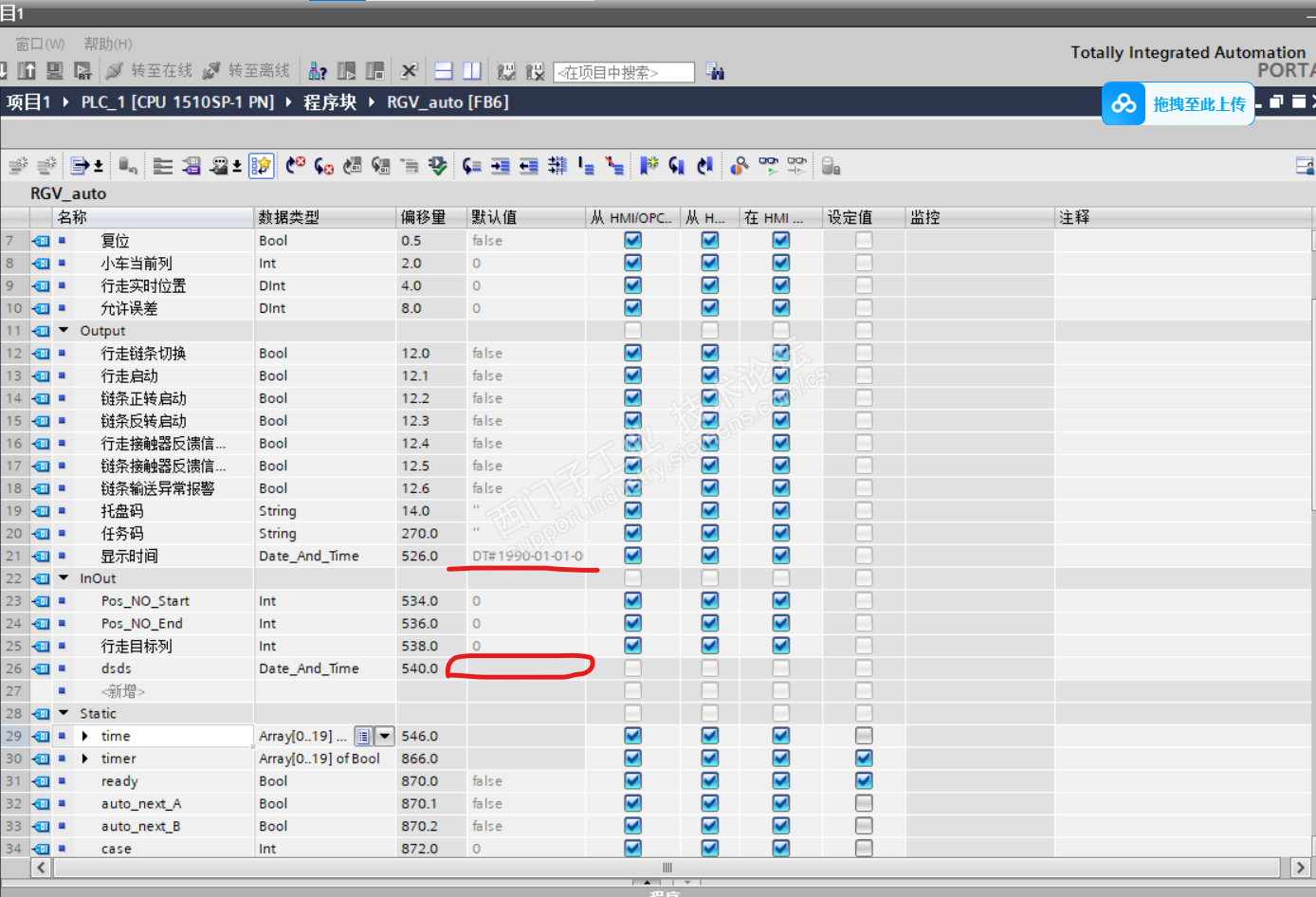Screen dimensions: 1316x897
Task: Start simulation via the toolbar icon
Action: pyautogui.click(x=55, y=71)
